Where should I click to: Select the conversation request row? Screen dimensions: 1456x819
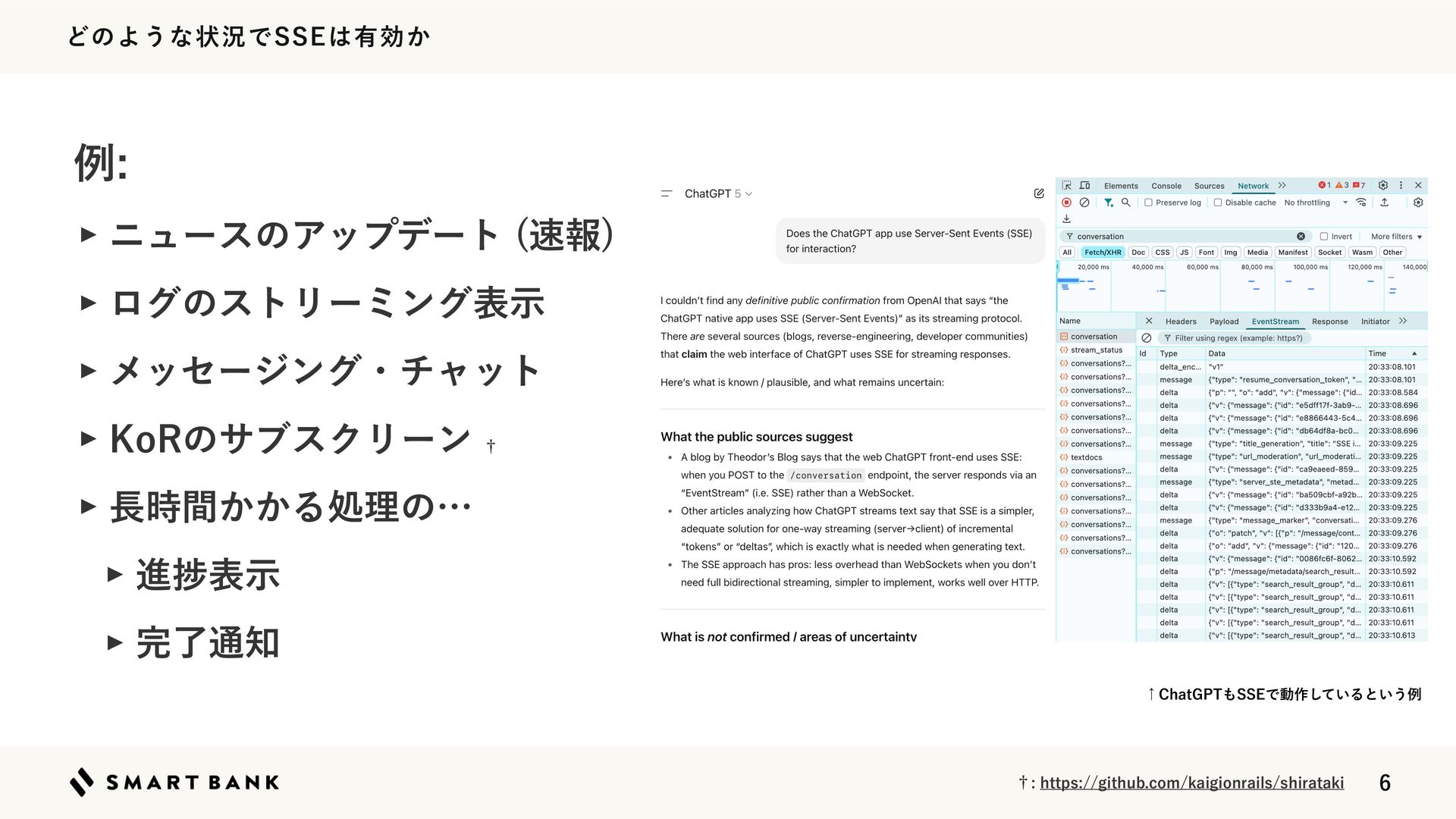pos(1096,337)
